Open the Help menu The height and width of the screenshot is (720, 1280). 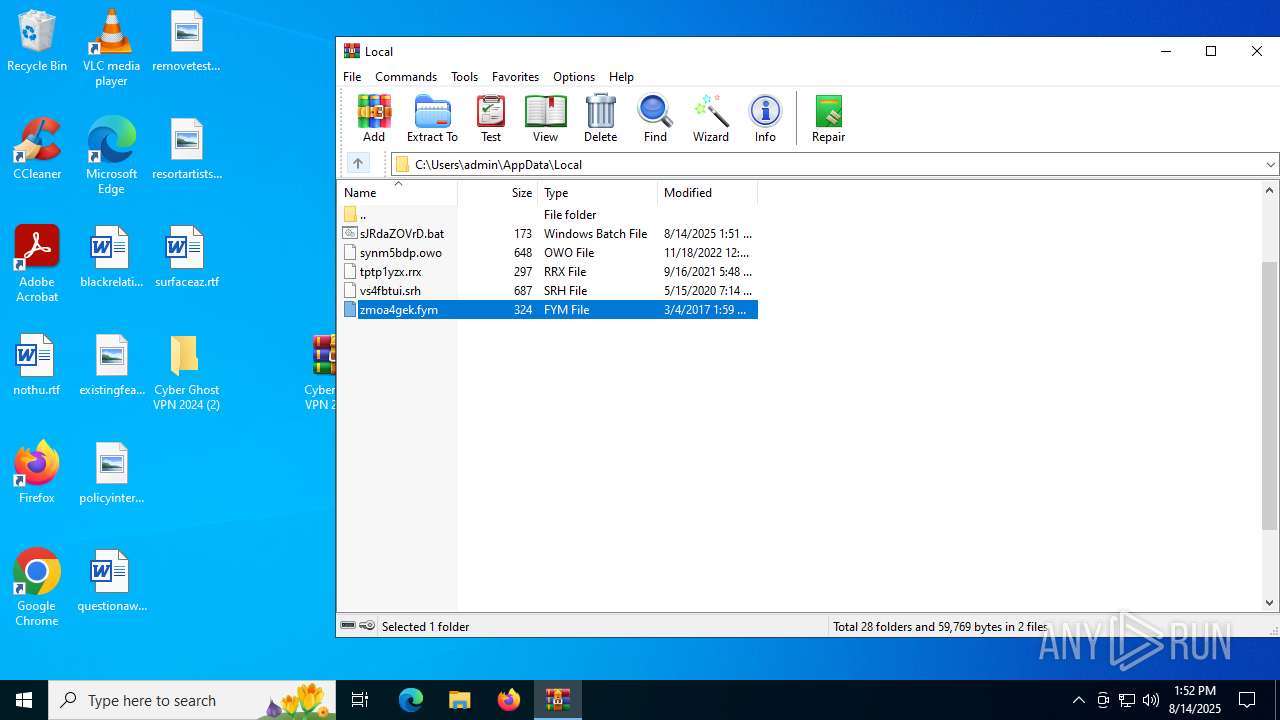click(x=621, y=77)
